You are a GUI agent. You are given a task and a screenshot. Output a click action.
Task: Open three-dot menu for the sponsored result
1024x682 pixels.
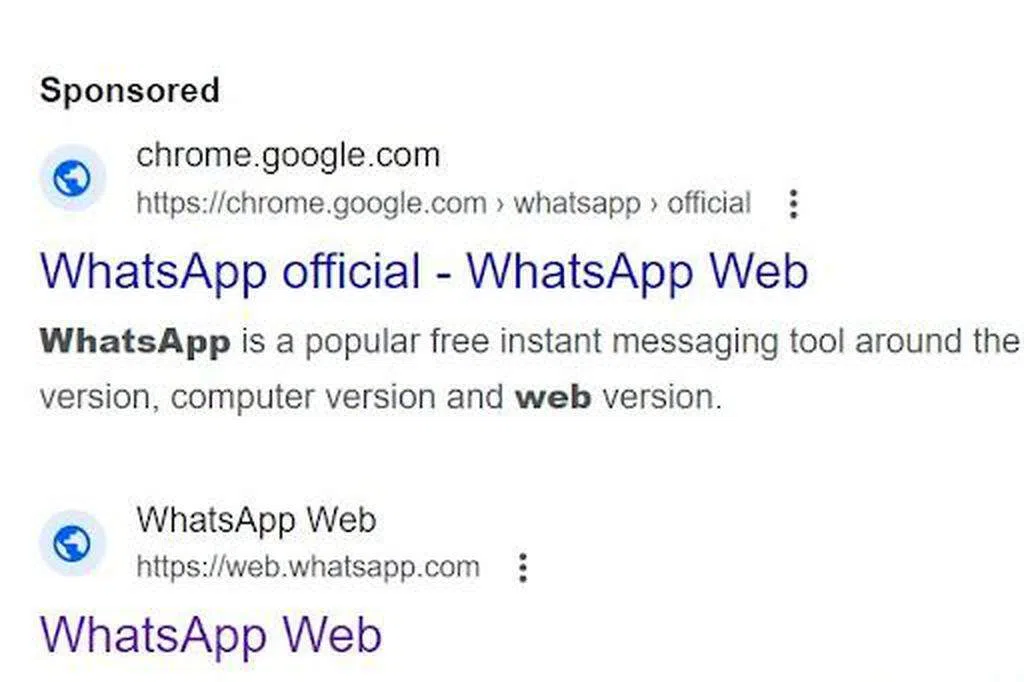pyautogui.click(x=793, y=204)
